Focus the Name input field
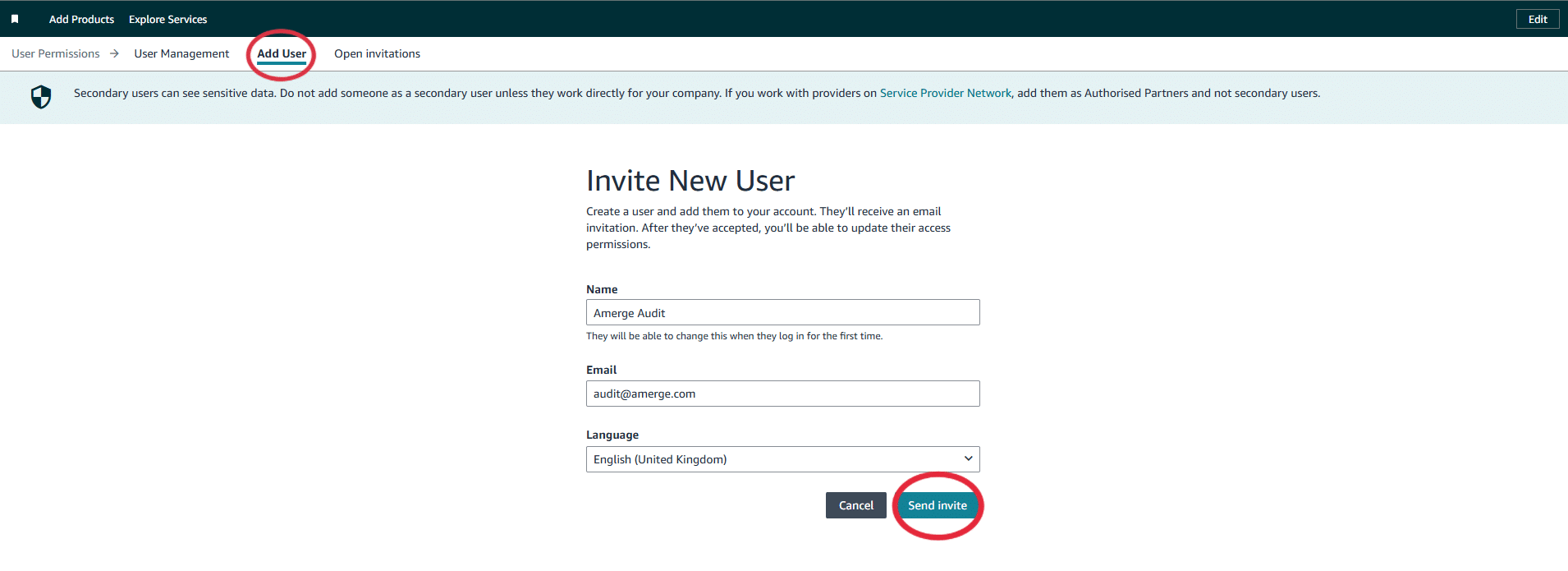This screenshot has width=1568, height=571. (782, 313)
